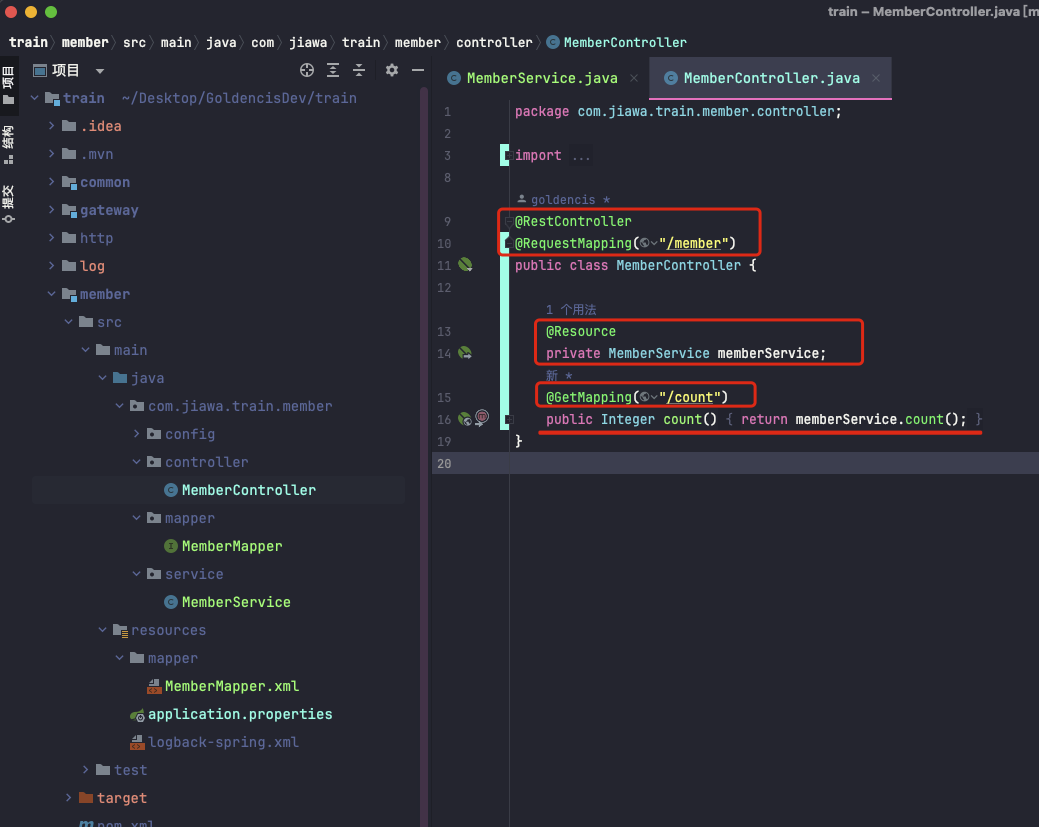This screenshot has width=1039, height=827.
Task: Expand the log folder
Action: pyautogui.click(x=52, y=266)
